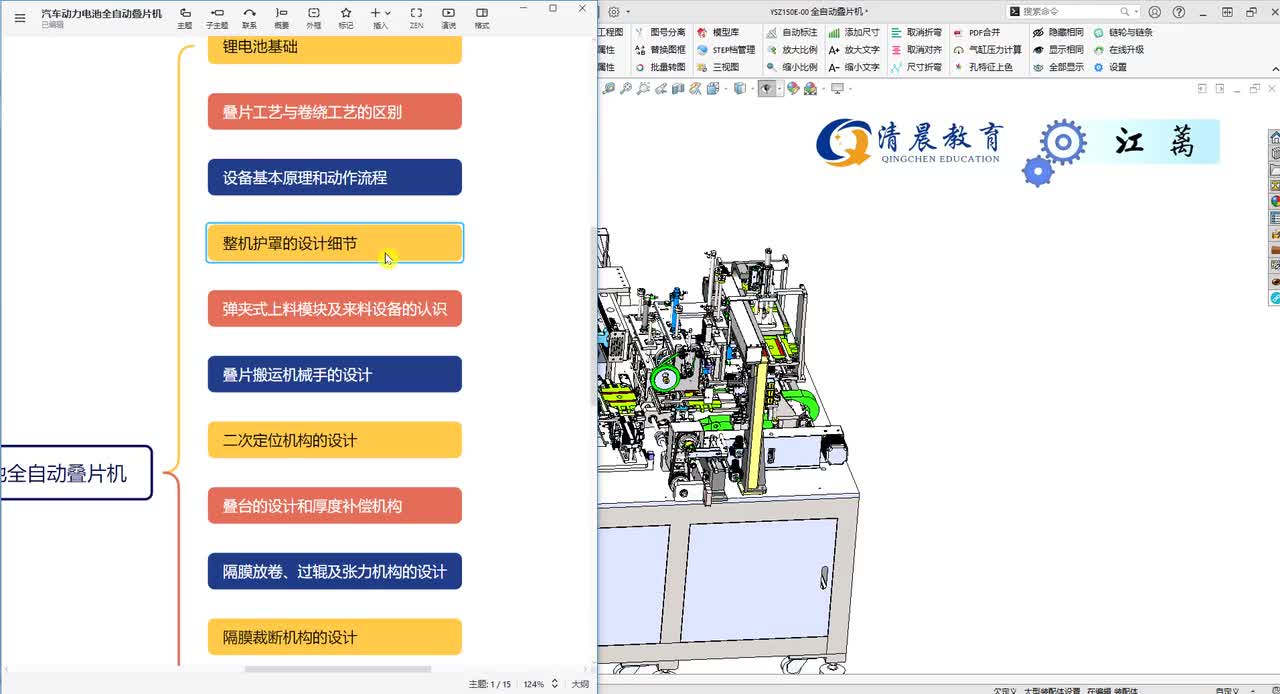Select the 隔膜放卷、过辊及张力机构的设计 topic
Image resolution: width=1280 pixels, height=694 pixels.
335,572
